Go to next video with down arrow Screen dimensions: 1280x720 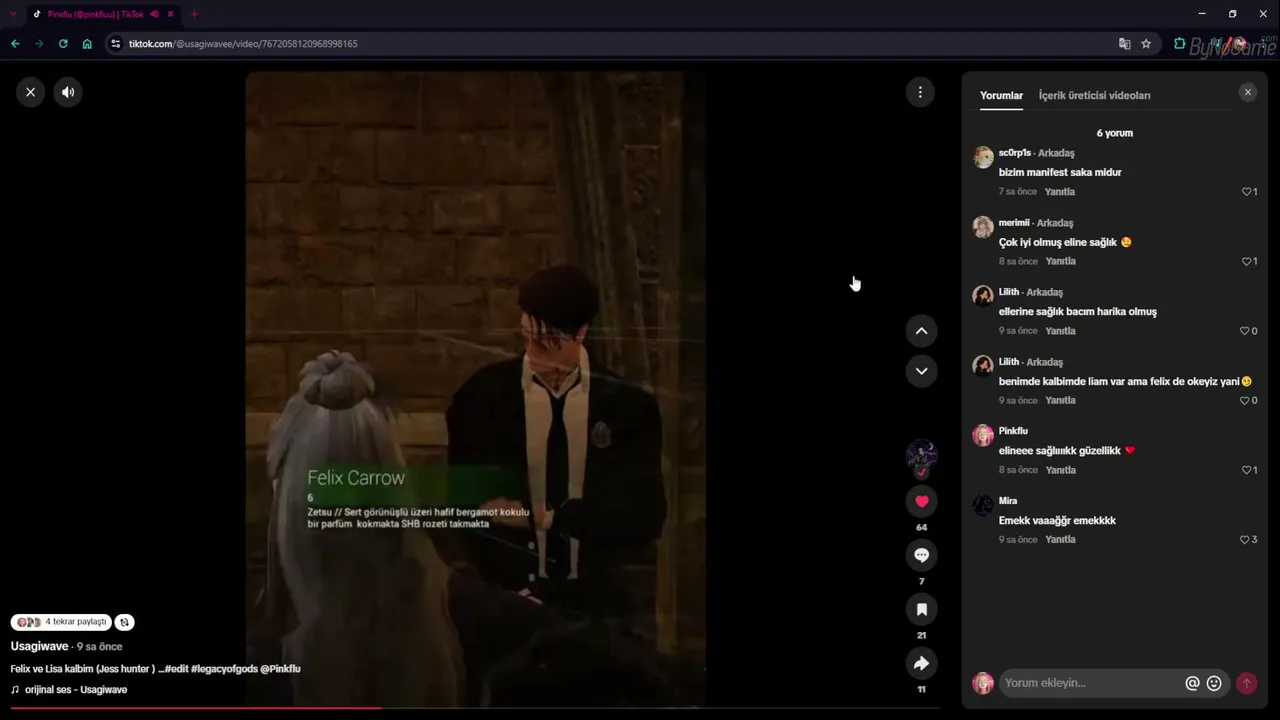point(921,371)
